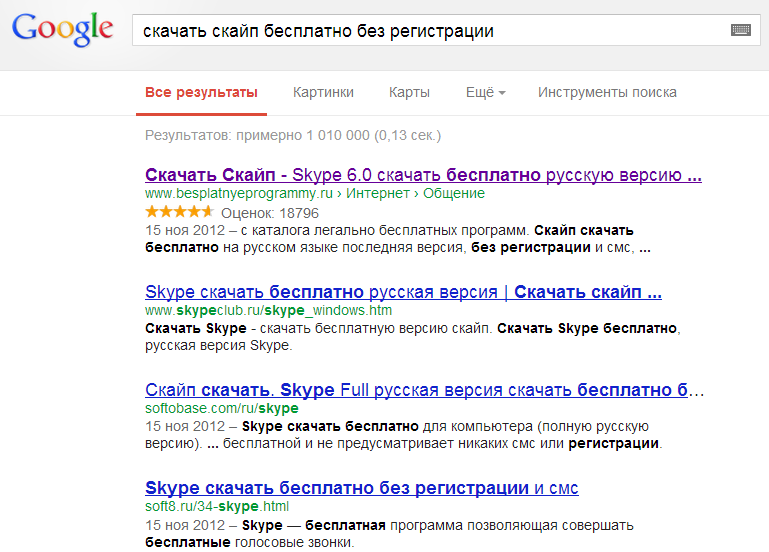Open result Skype скачать бесплатно без регистрации и смс
This screenshot has width=769, height=552.
362,488
